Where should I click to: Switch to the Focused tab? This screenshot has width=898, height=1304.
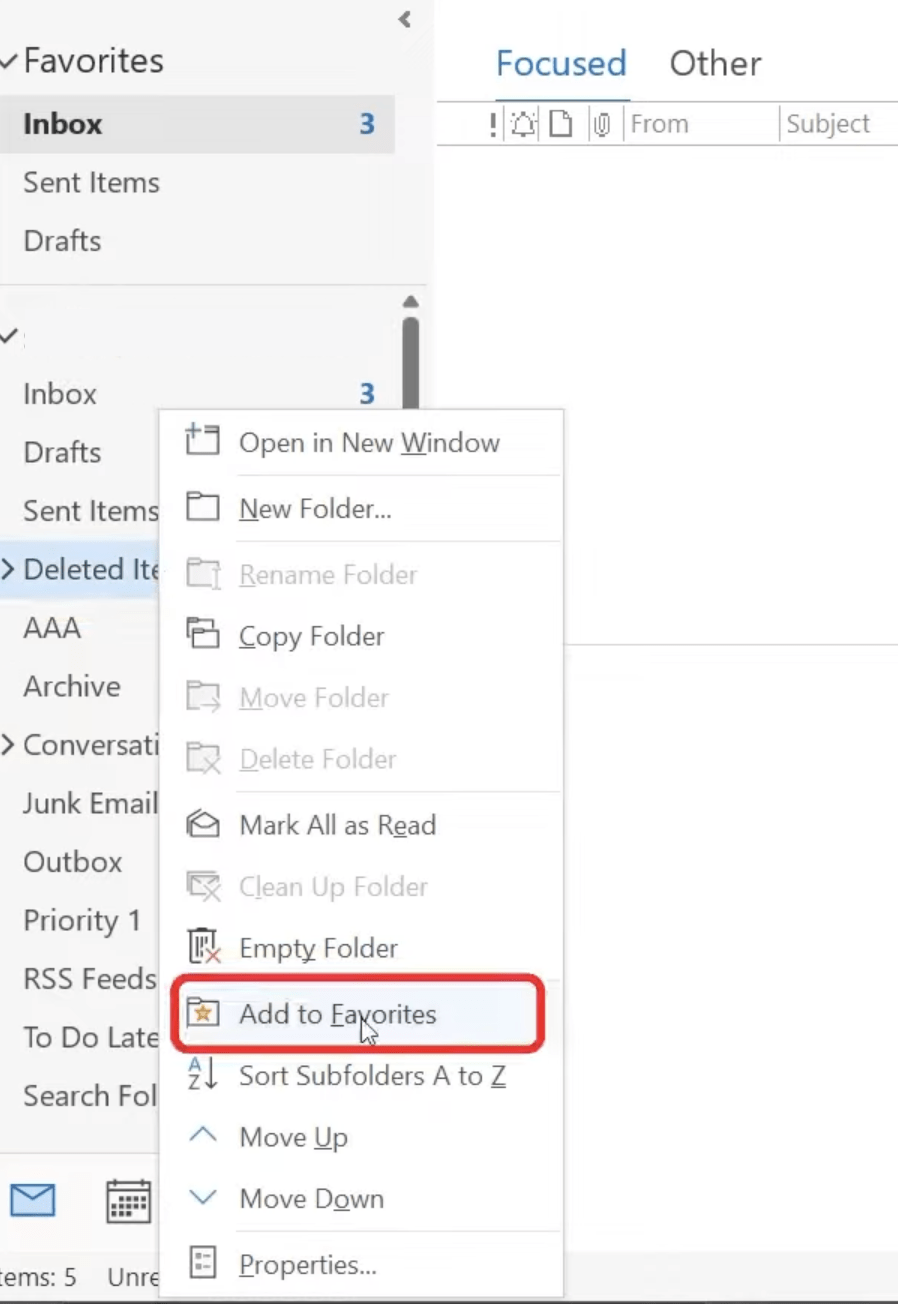click(x=561, y=63)
